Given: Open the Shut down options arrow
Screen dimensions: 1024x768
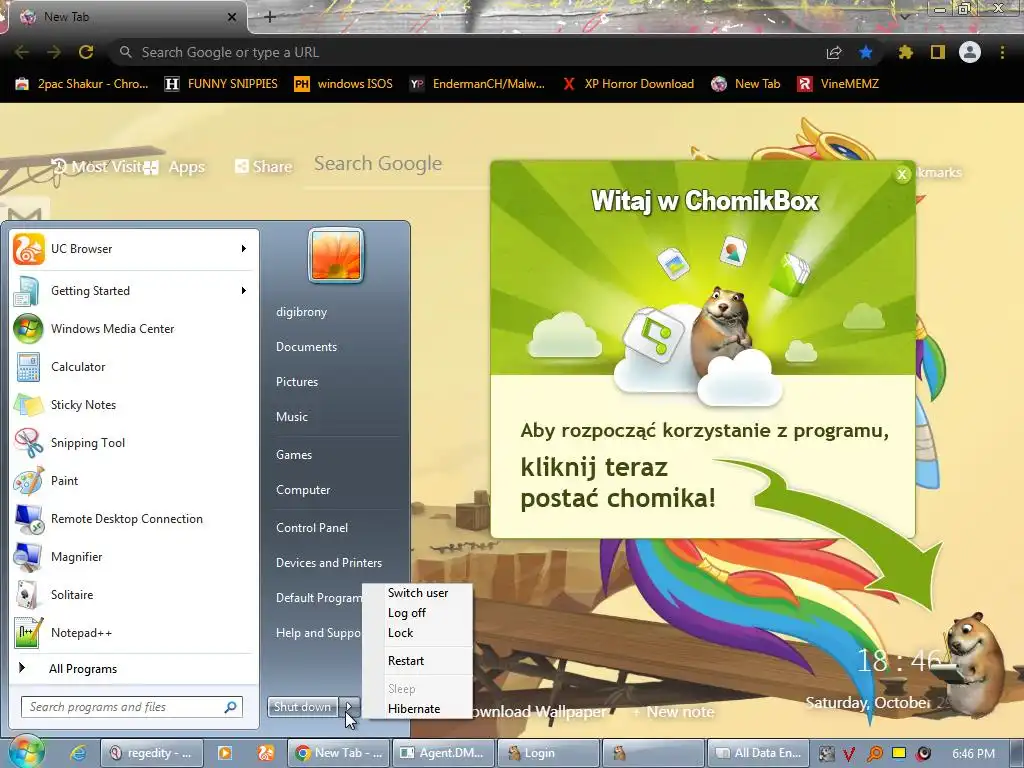Looking at the screenshot, I should coord(349,707).
